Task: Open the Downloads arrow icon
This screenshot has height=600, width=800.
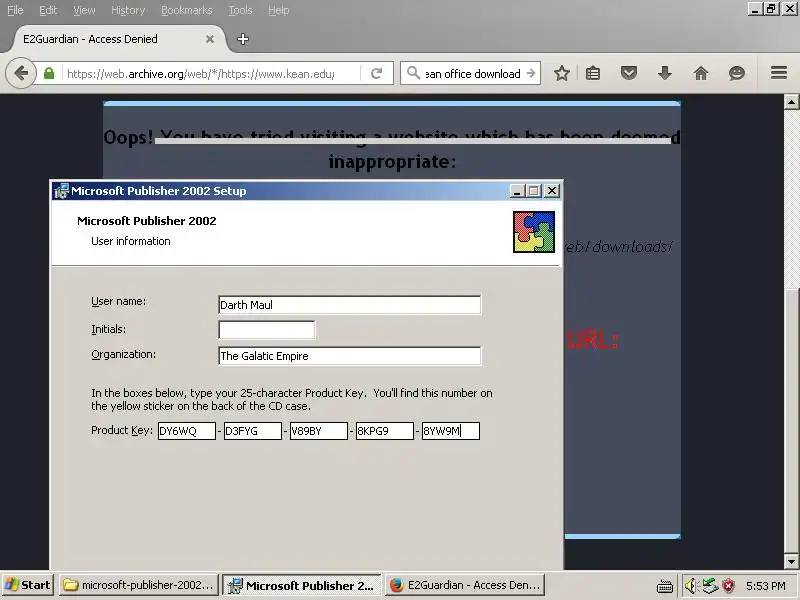Action: pos(665,73)
